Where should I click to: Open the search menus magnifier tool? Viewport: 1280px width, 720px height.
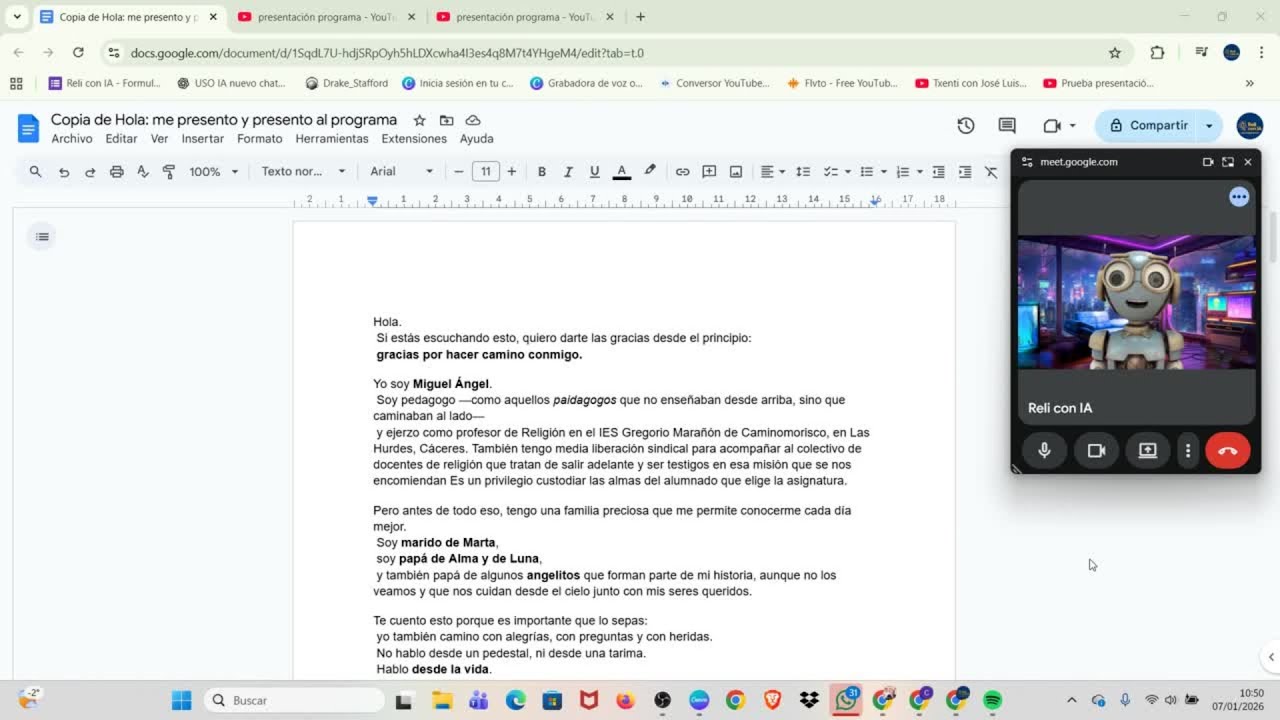[x=35, y=172]
